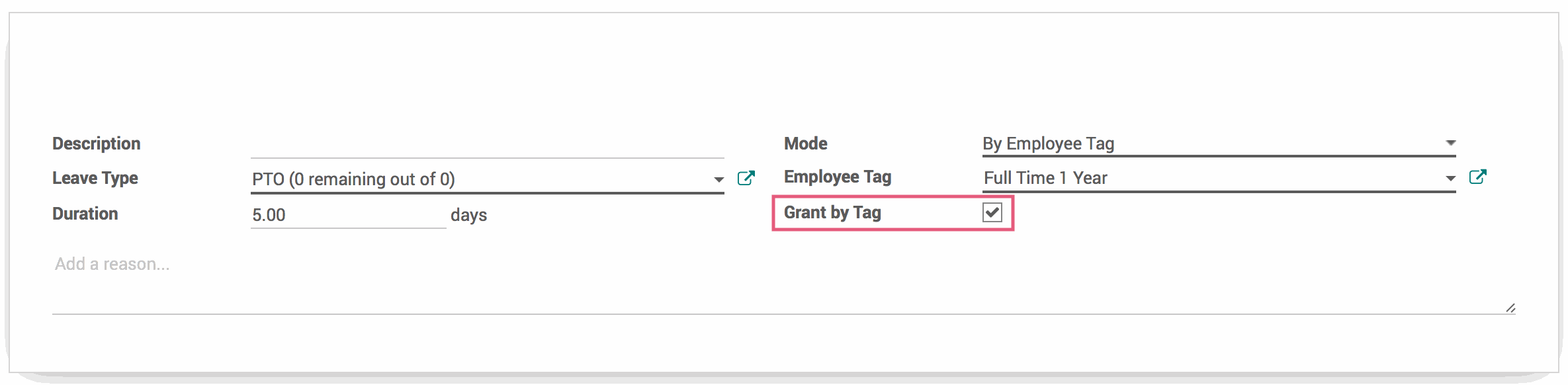
Task: Click the Description label
Action: coord(97,144)
